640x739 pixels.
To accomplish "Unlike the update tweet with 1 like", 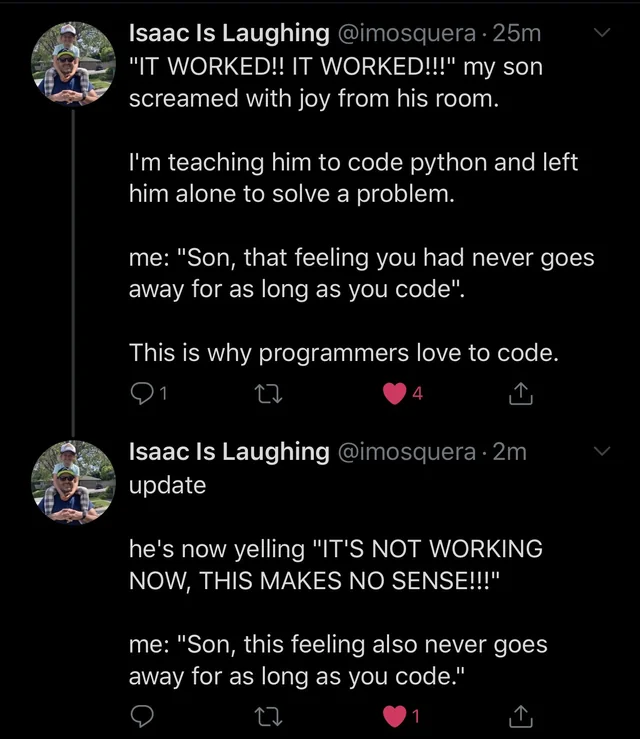I will point(395,716).
